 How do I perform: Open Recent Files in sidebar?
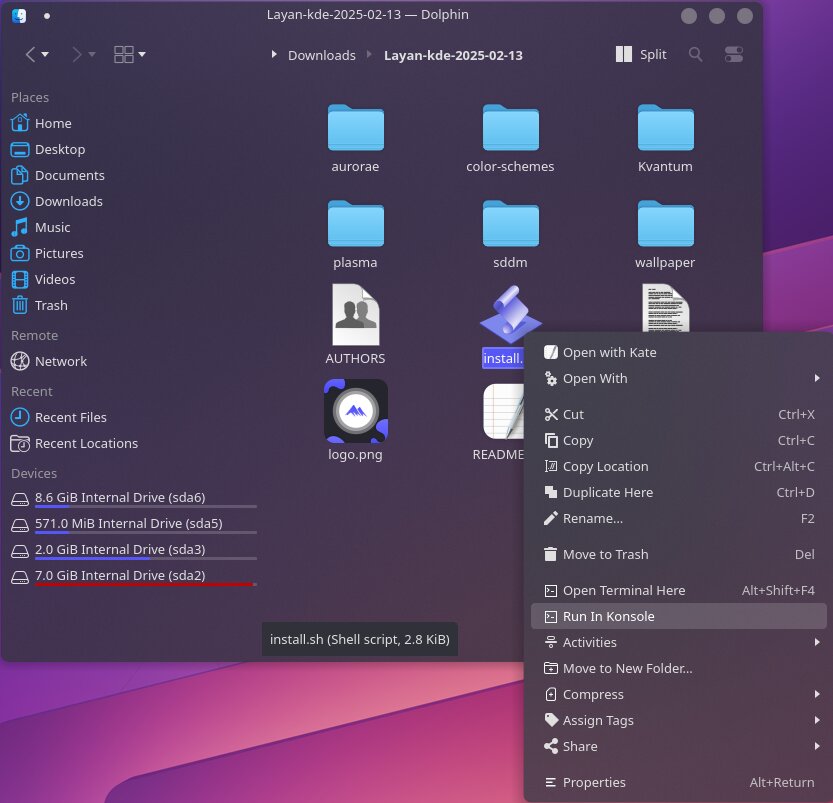pos(70,417)
